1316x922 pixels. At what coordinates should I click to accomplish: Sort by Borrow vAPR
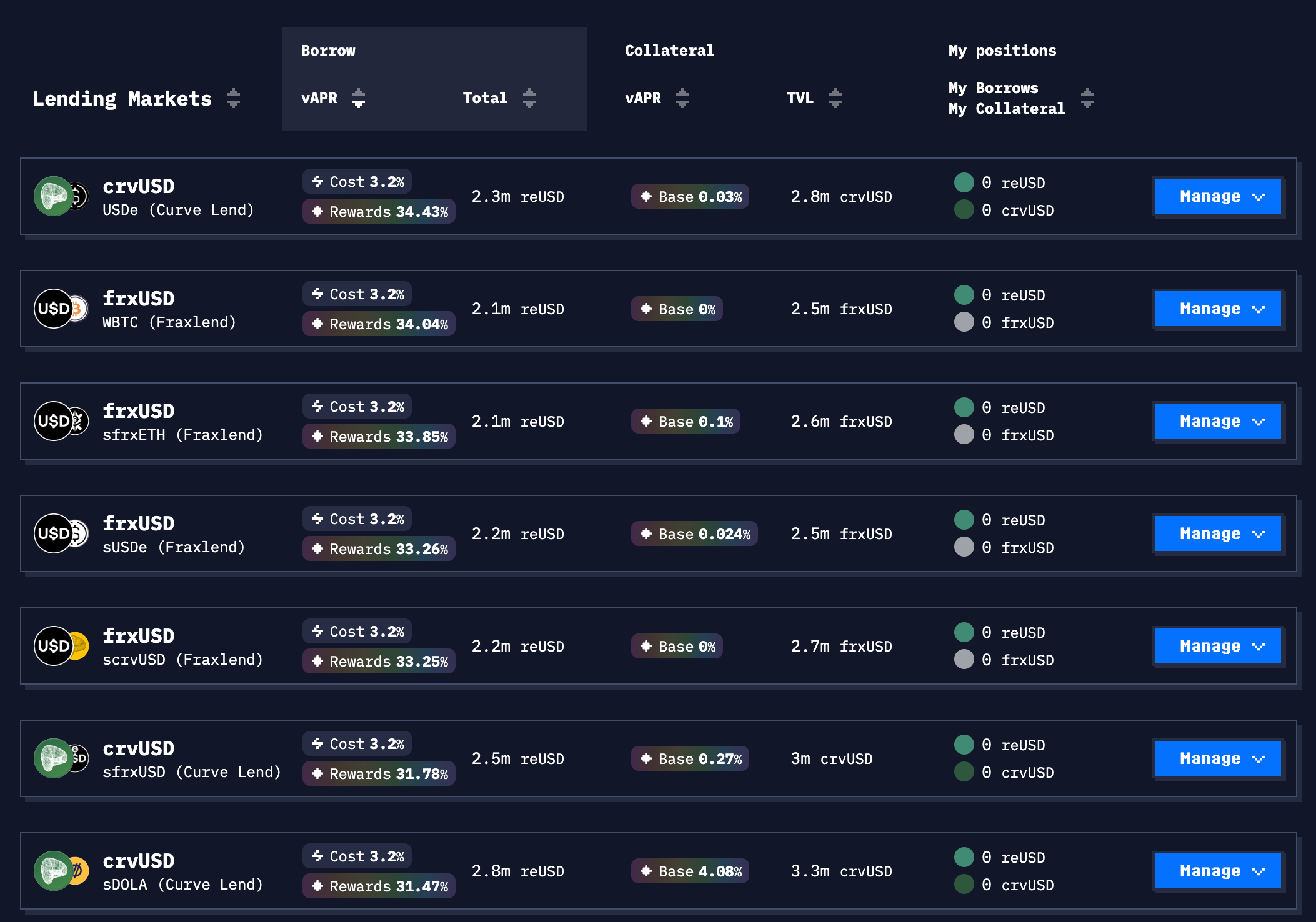pos(359,98)
